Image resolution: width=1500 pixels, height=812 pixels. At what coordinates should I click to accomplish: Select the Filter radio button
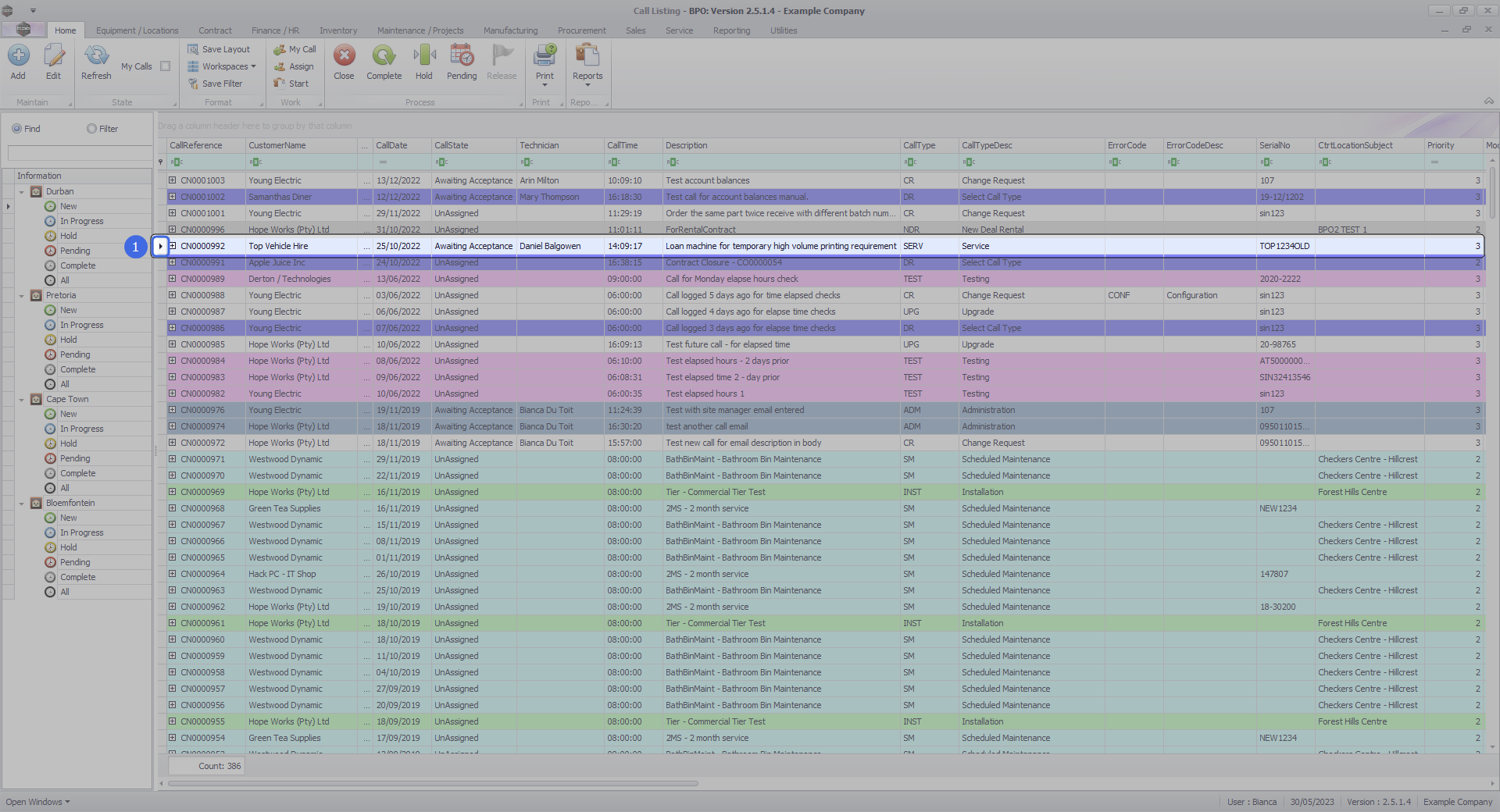click(x=91, y=129)
